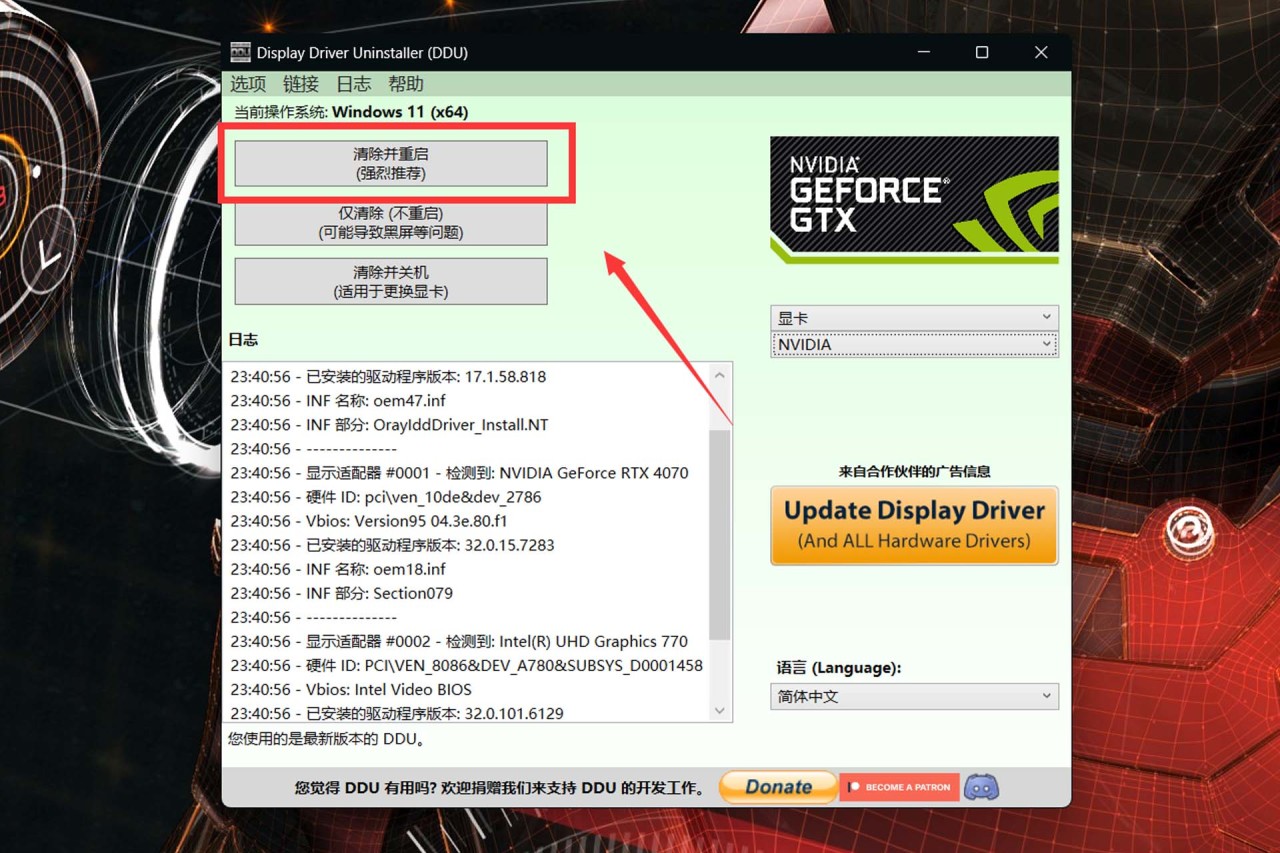Open the 简体中文 language dropdown
The image size is (1280, 853).
point(914,696)
